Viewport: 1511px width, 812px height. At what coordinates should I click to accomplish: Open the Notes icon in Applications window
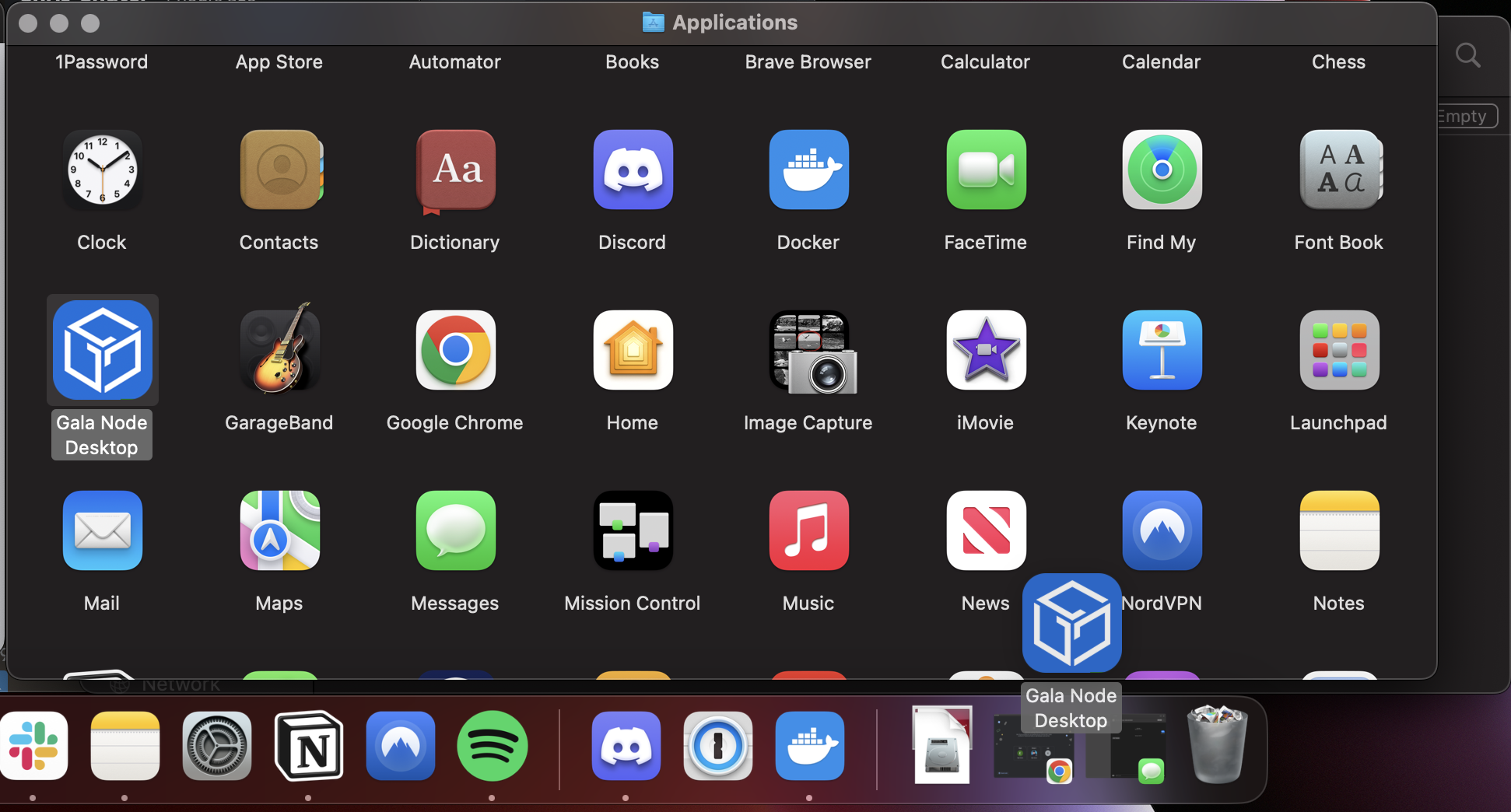[x=1339, y=530]
